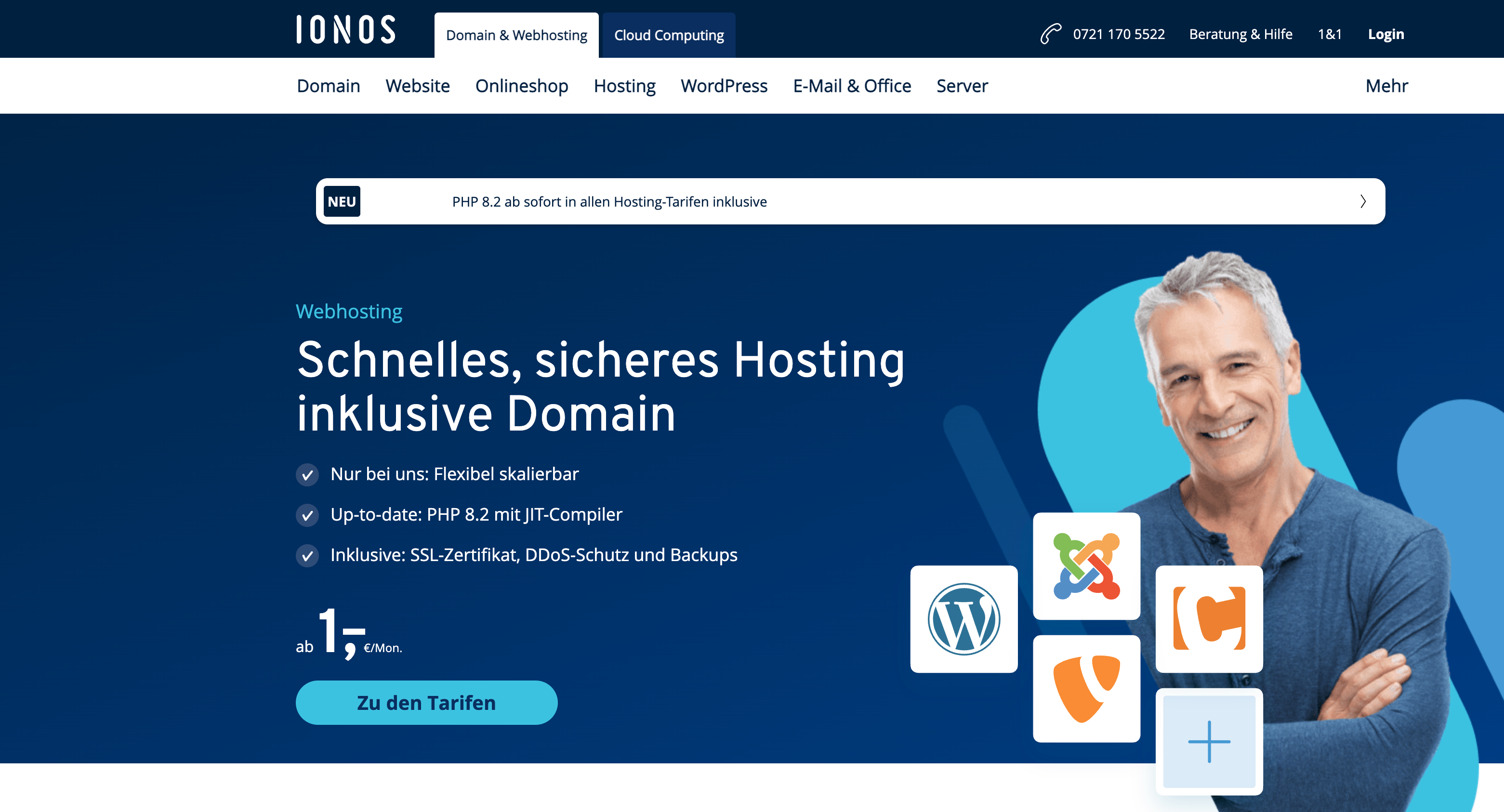Screen dimensions: 1504x812
Task: Call number 0721 170 5522
Action: pyautogui.click(x=1119, y=34)
